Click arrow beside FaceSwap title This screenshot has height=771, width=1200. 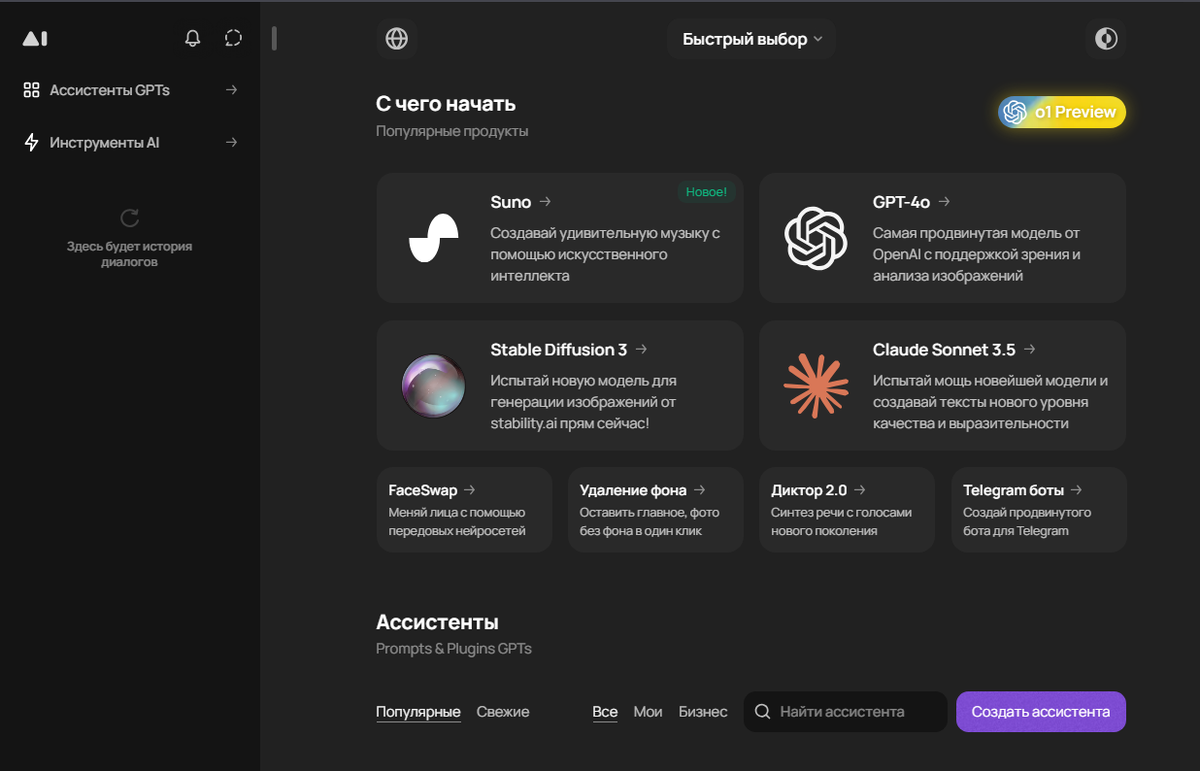(469, 490)
